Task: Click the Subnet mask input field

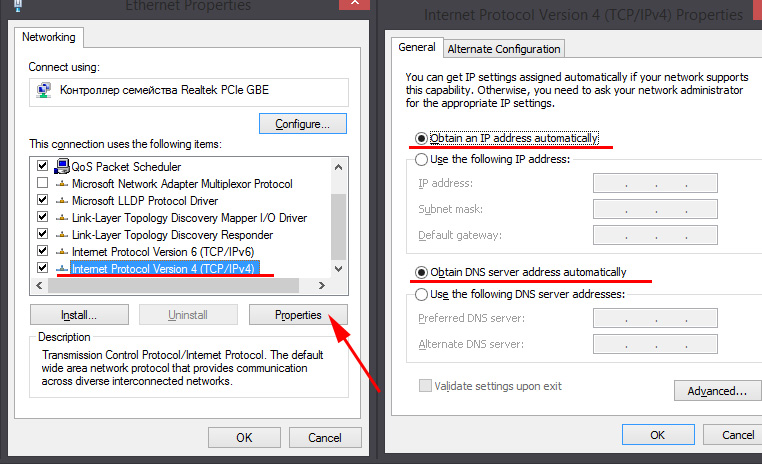Action: coord(655,209)
